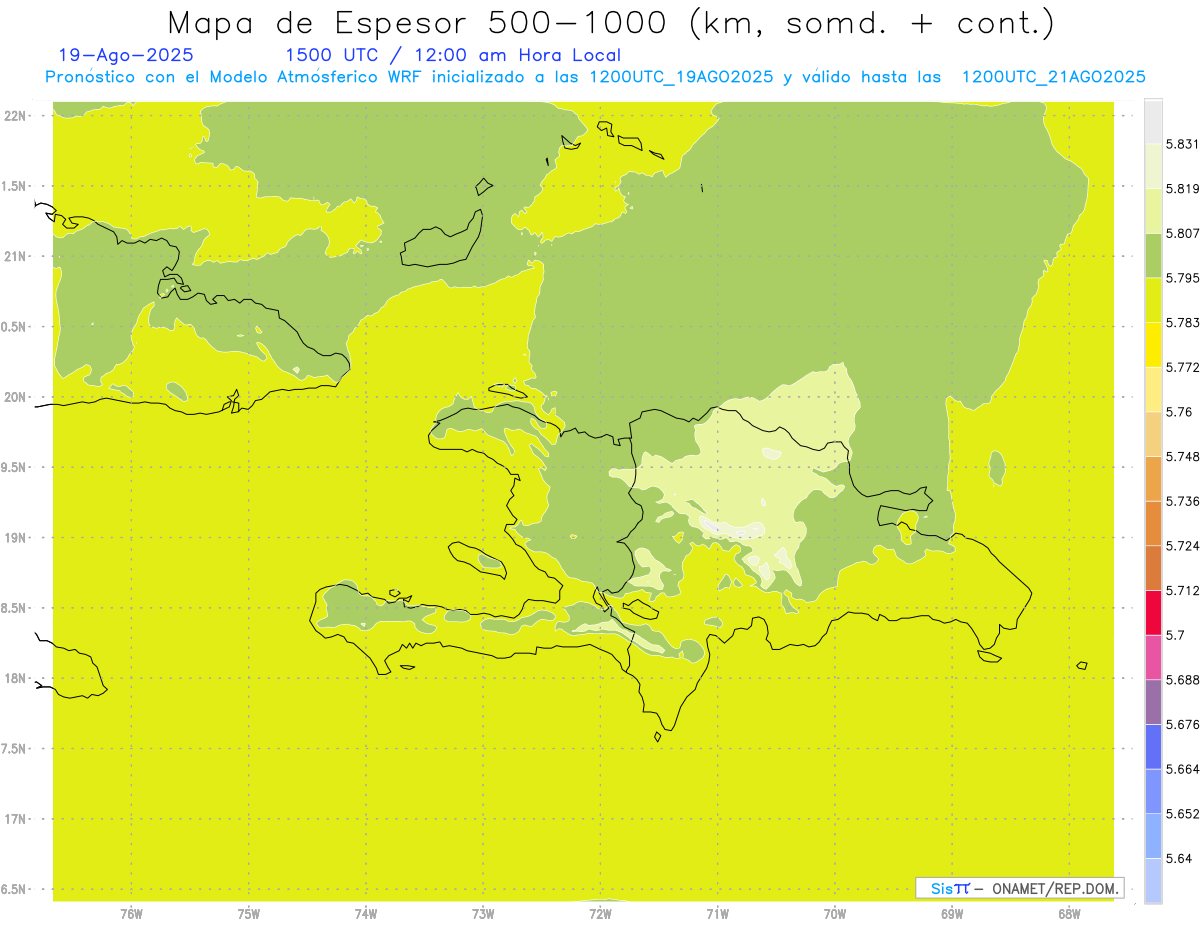Click the 5.783 colorbar label

tap(1182, 323)
